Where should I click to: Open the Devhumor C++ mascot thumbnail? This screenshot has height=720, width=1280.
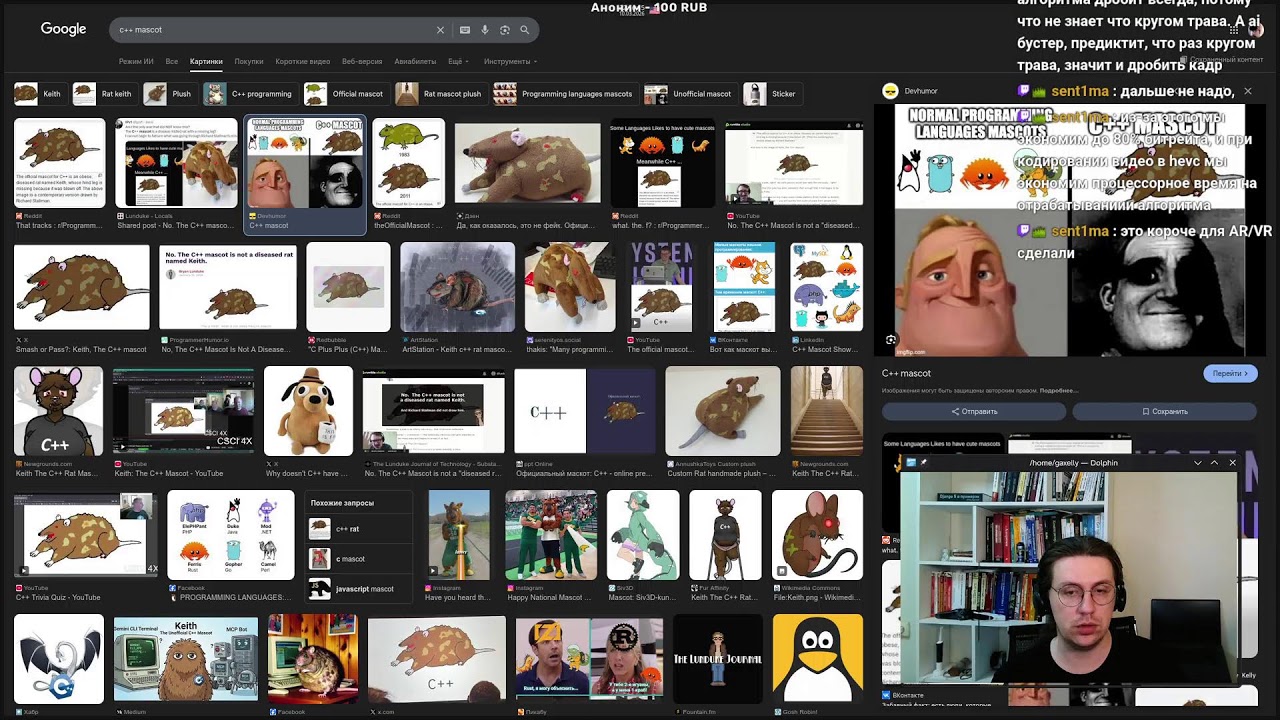(305, 164)
